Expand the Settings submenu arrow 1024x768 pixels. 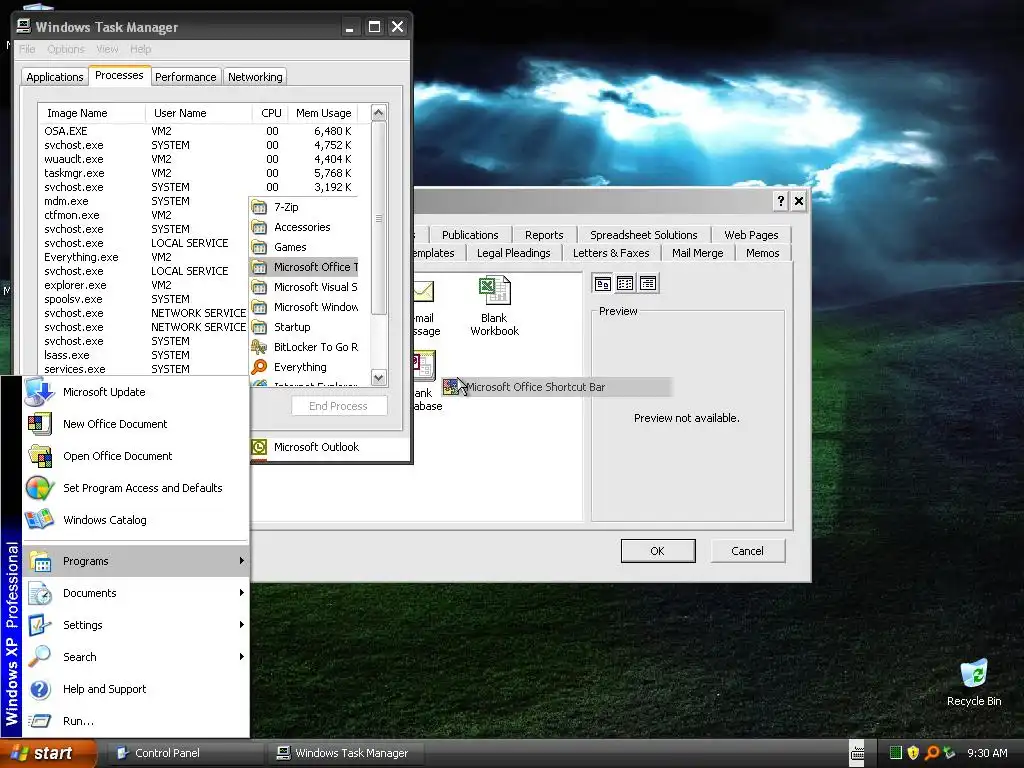tap(242, 625)
